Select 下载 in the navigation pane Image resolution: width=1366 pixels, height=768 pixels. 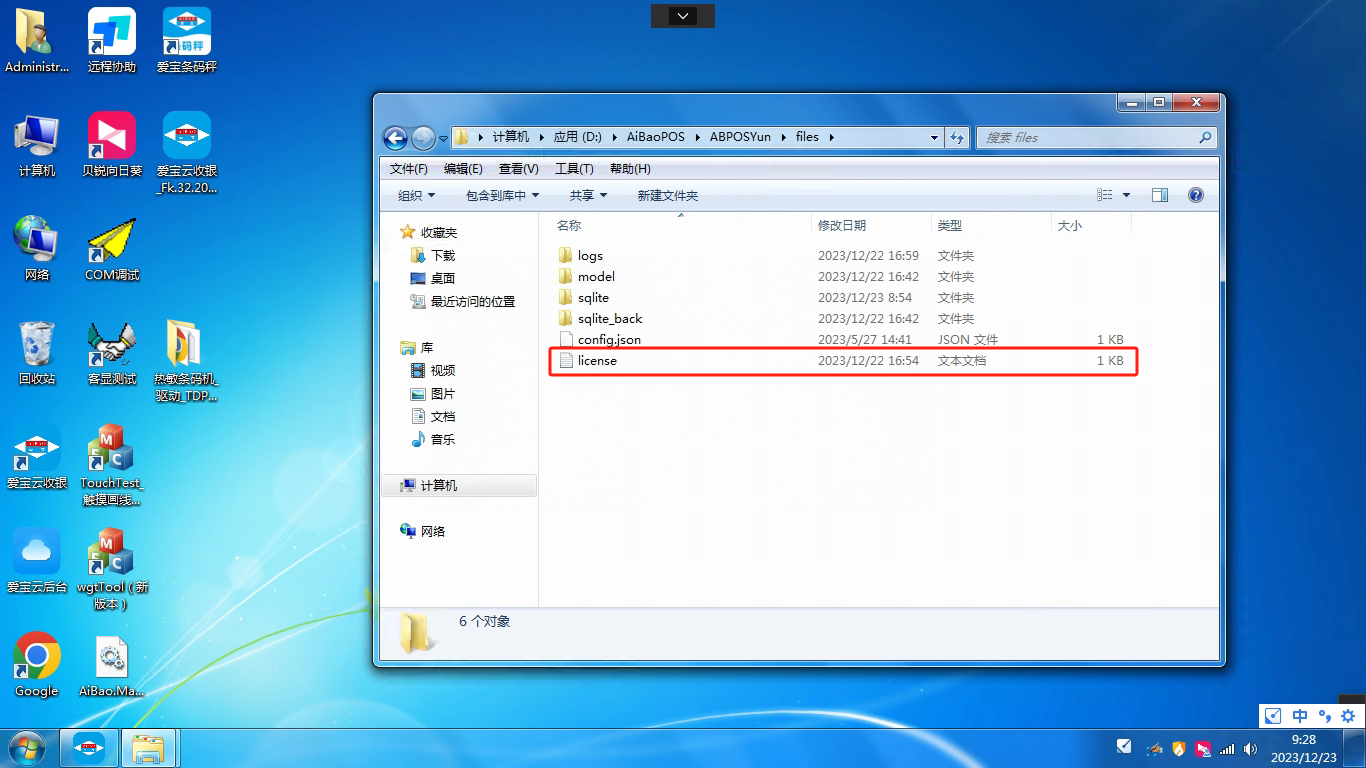[x=433, y=256]
